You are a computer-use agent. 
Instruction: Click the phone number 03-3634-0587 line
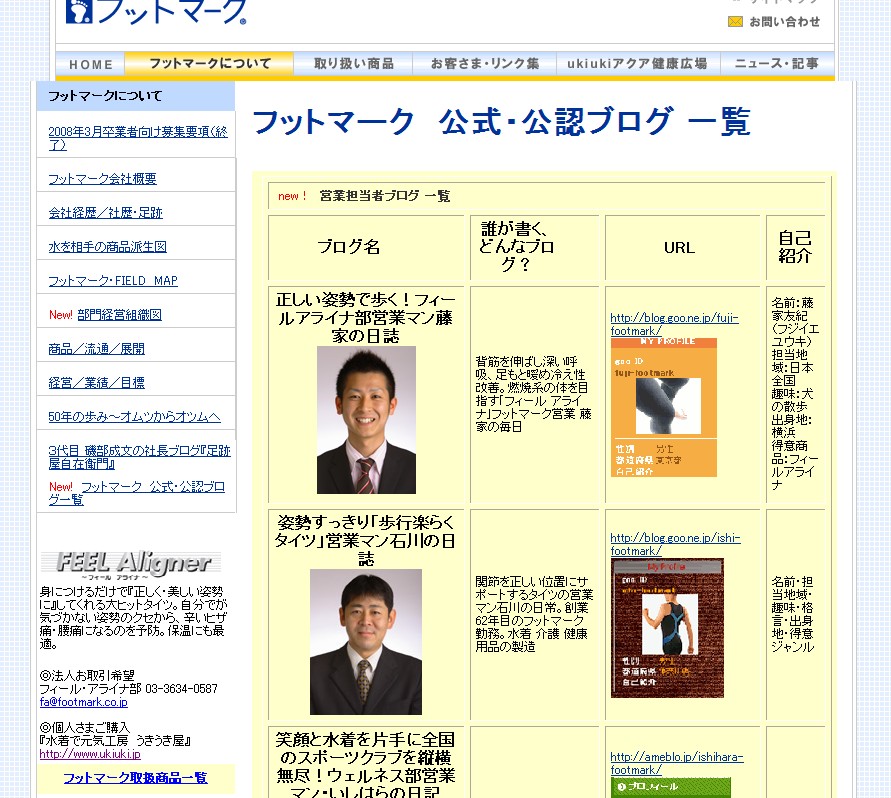tap(128, 689)
